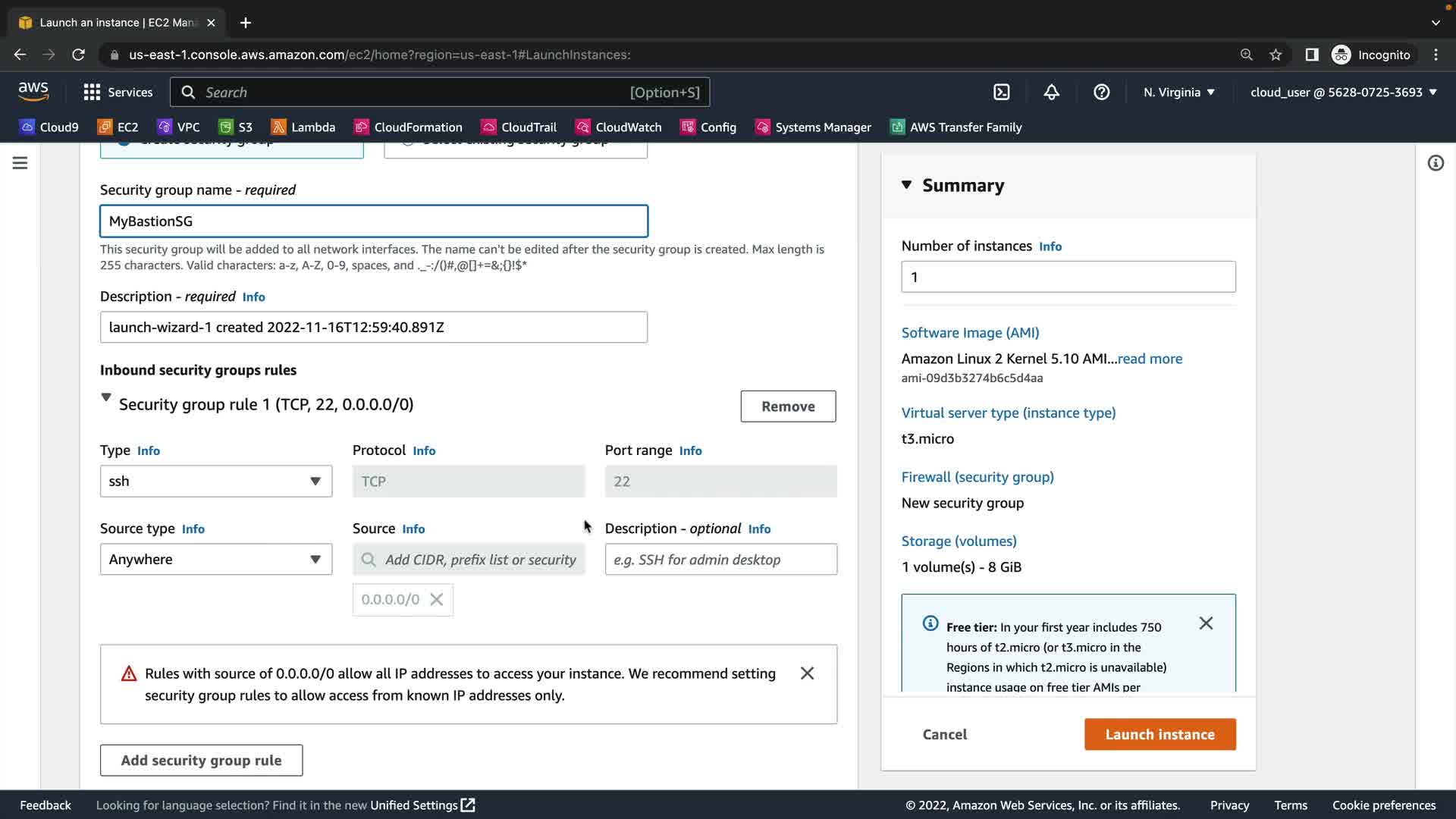Screen dimensions: 1456x819
Task: Open the N. Virginia region menu
Action: tap(1178, 93)
